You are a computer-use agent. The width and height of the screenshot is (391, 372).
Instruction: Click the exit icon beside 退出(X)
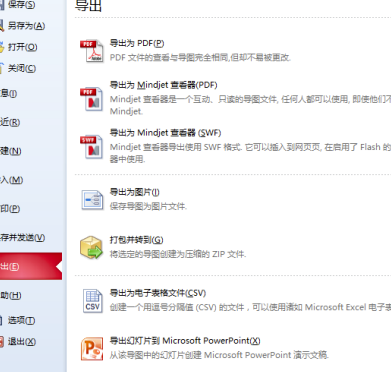tap(2, 342)
